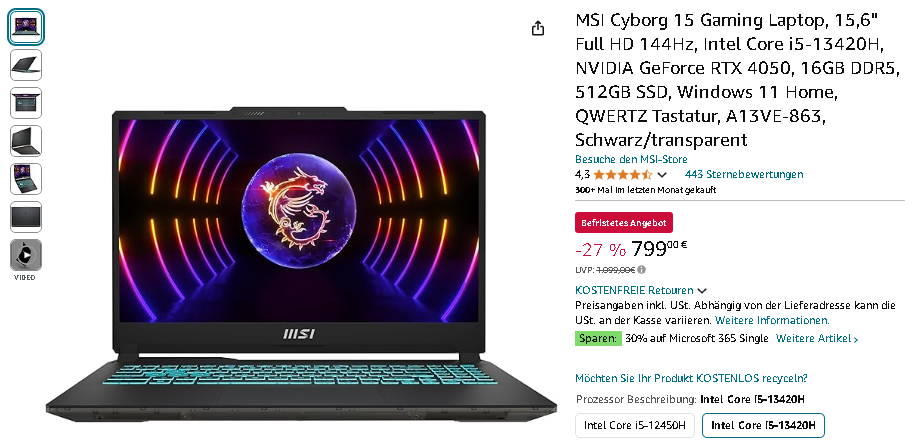Screen dimensions: 921x444
Task: Click the Befristetes Angebot red badge
Action: 624,223
